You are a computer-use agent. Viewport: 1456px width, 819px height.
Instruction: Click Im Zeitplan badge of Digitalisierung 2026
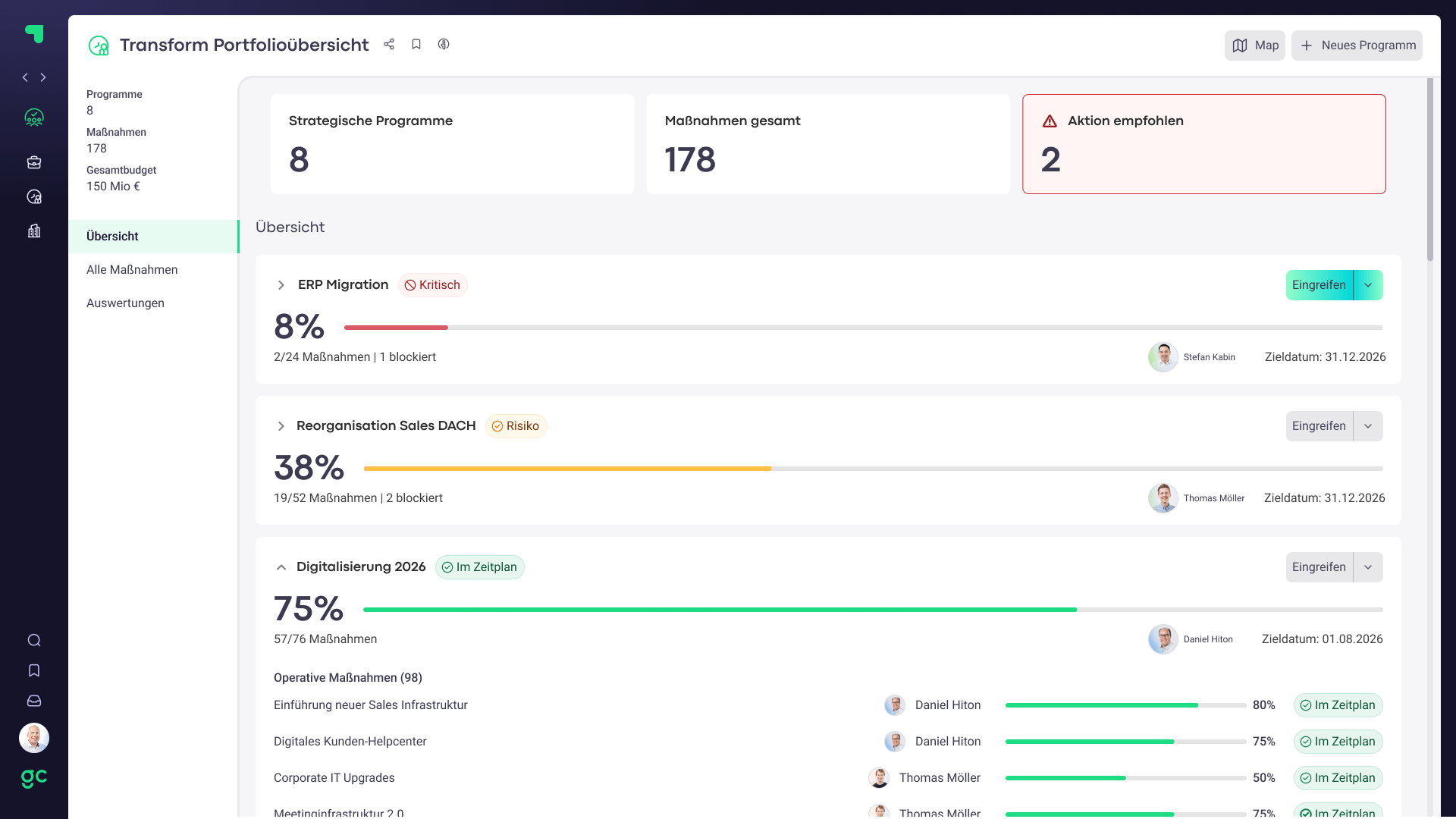coord(480,567)
